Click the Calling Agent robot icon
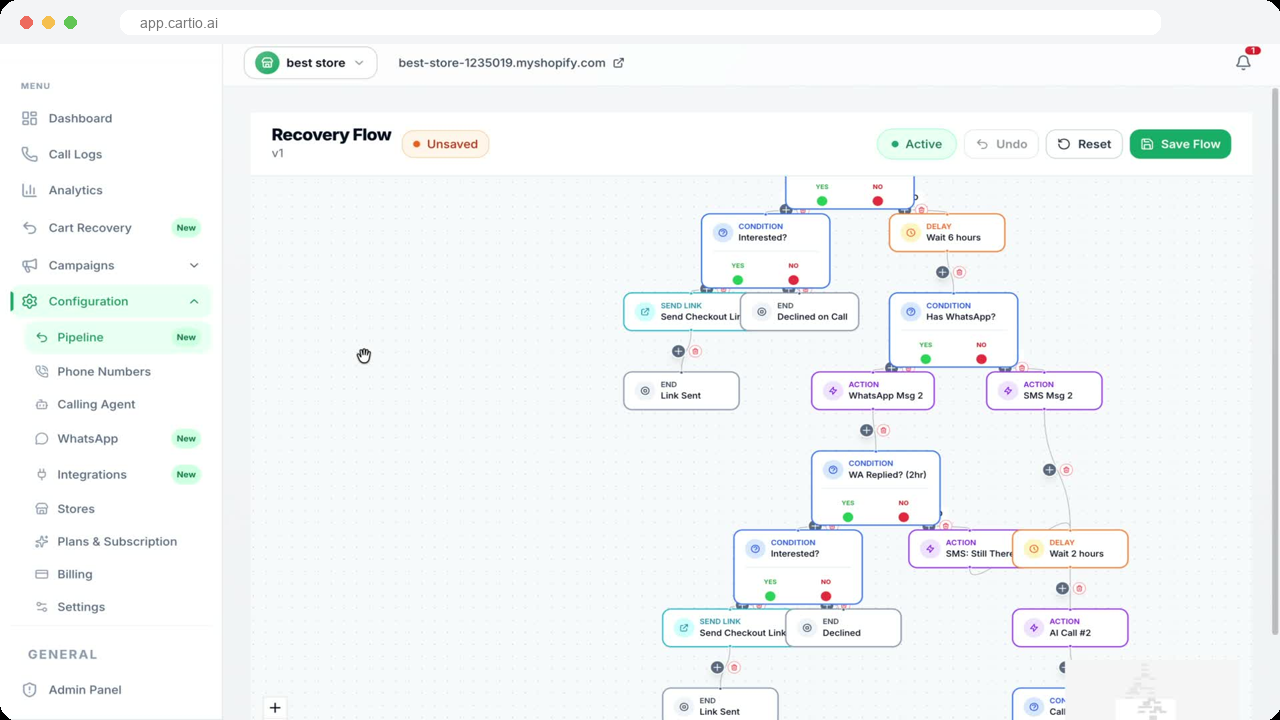This screenshot has height=720, width=1280. (41, 404)
